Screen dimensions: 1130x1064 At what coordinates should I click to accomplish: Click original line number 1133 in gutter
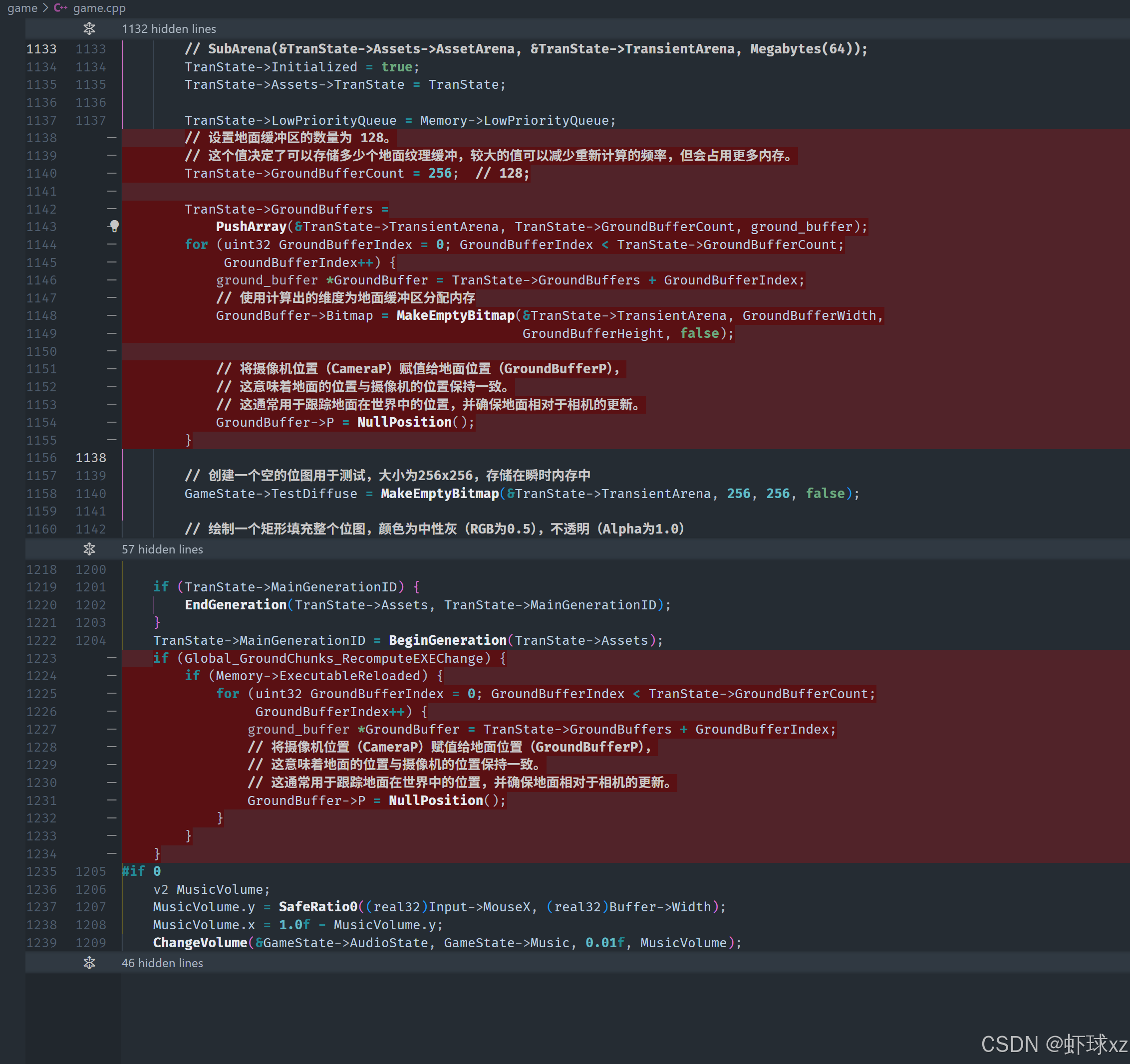41,49
